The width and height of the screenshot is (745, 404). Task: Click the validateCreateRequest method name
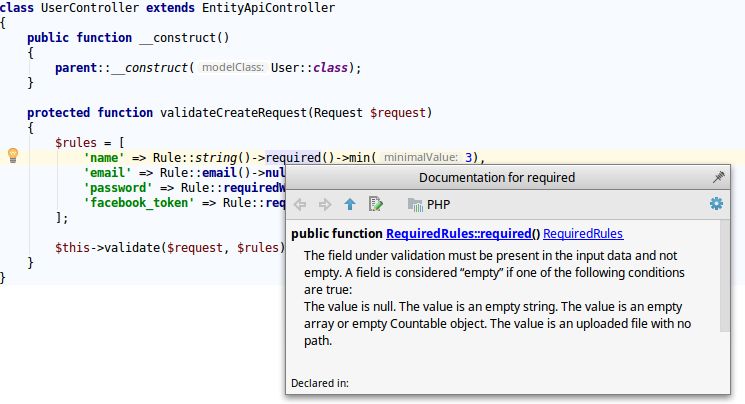[234, 113]
